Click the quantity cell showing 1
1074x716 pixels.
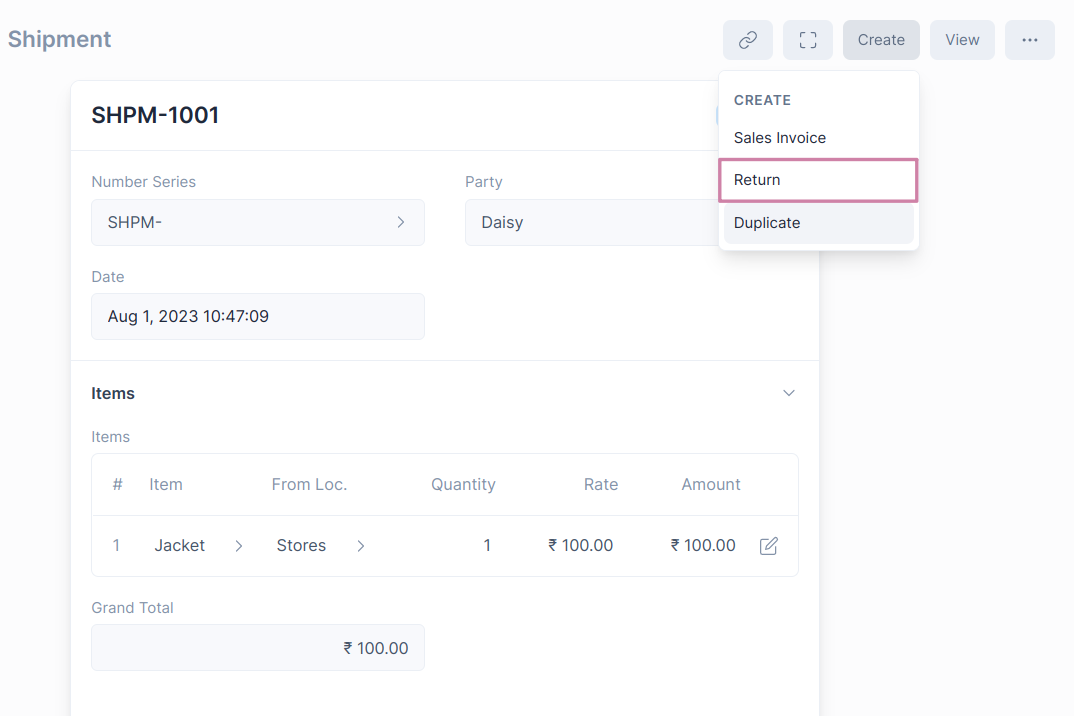pyautogui.click(x=486, y=546)
